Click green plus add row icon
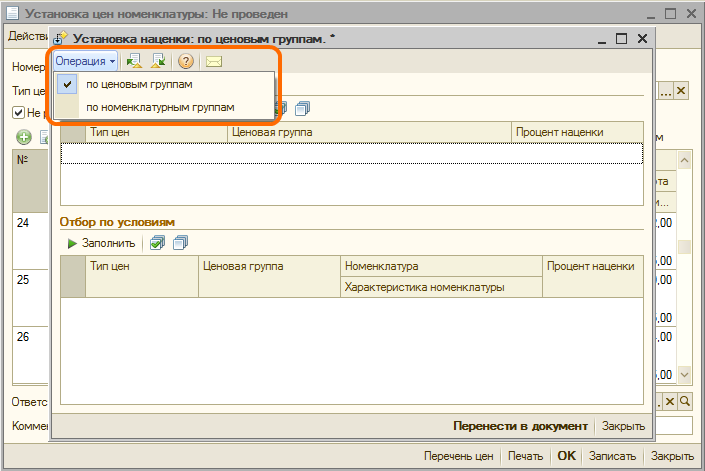This screenshot has width=705, height=471. (24, 137)
